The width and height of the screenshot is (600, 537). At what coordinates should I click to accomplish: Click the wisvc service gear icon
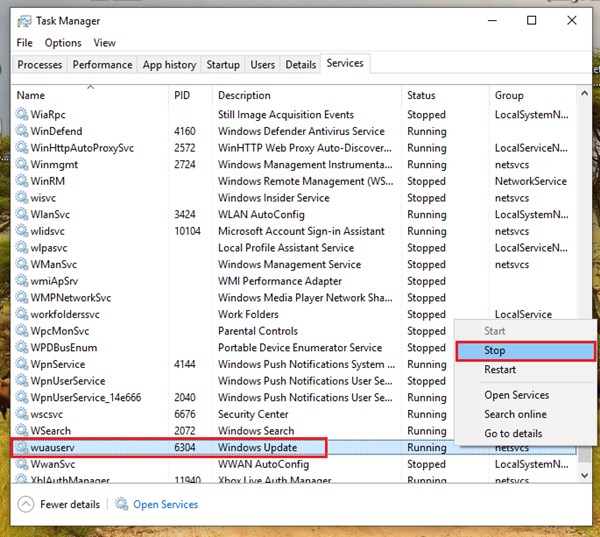coord(22,197)
